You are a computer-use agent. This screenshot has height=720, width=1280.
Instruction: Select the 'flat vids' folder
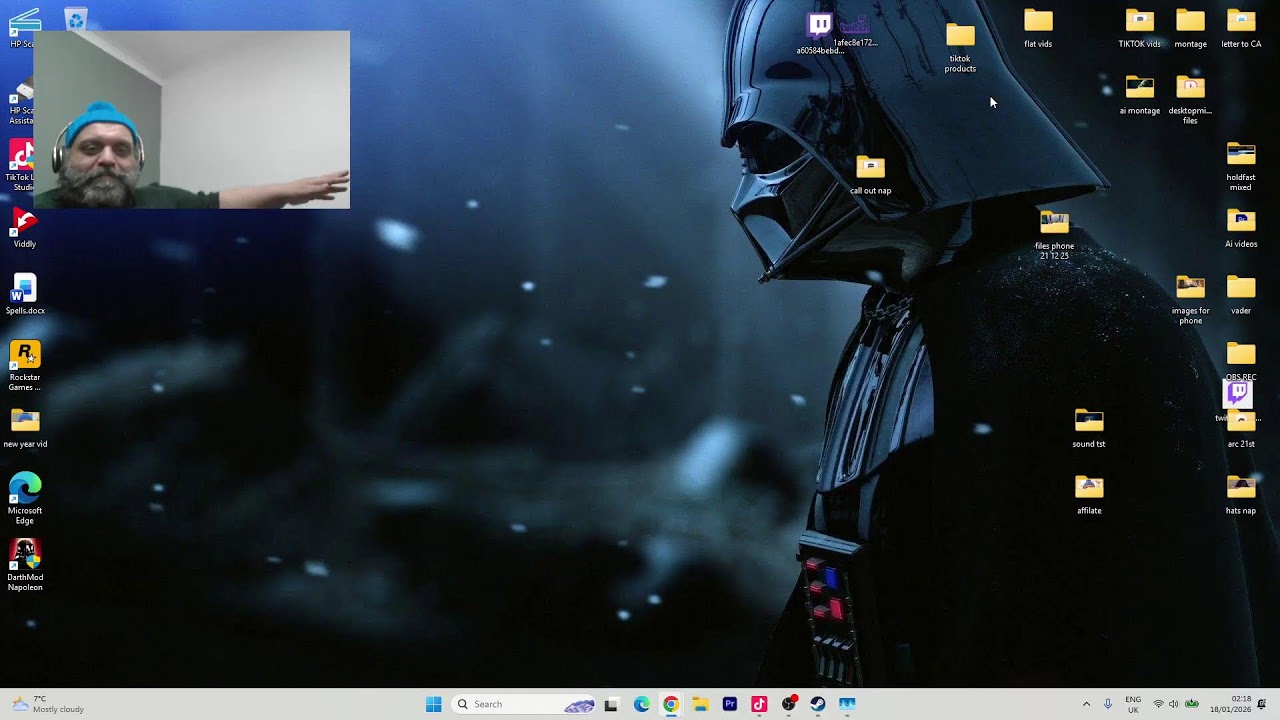1038,28
